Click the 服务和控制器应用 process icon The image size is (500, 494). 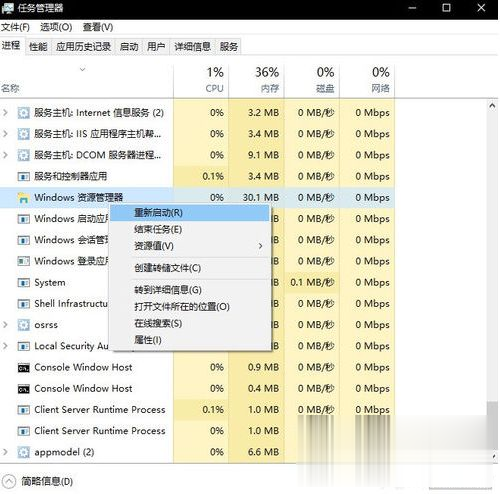pos(23,176)
